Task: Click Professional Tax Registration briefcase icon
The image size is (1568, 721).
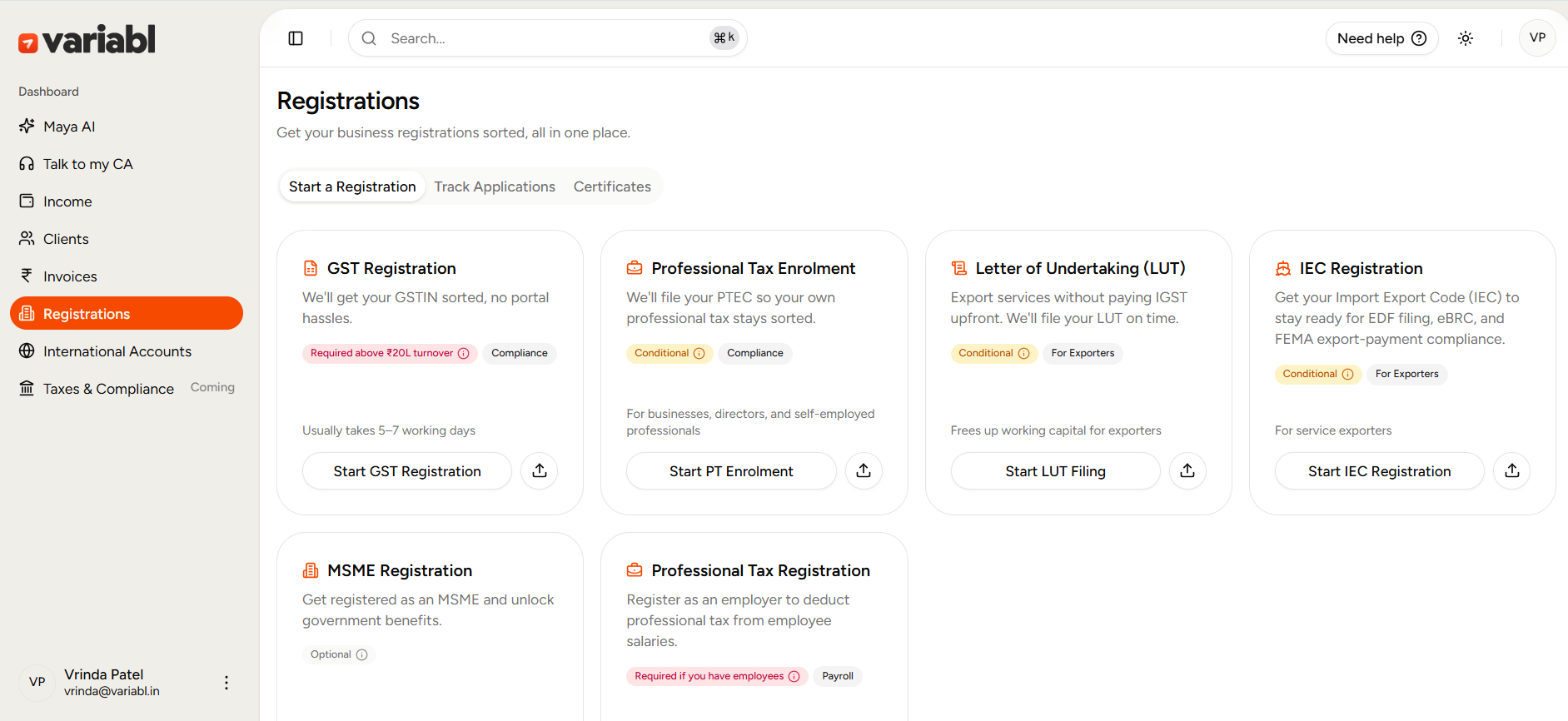Action: pos(635,570)
